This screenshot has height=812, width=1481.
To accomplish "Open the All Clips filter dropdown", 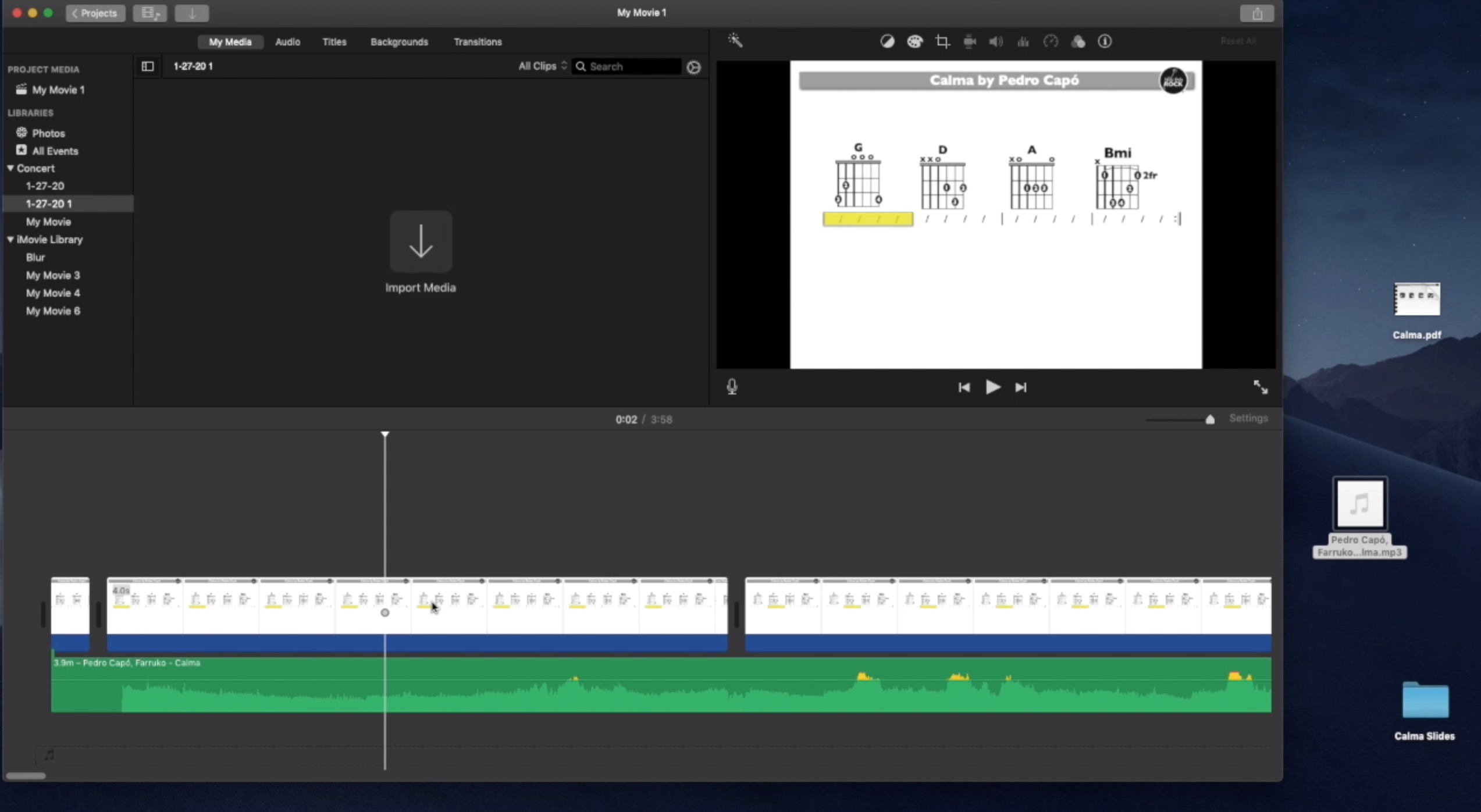I will point(541,66).
